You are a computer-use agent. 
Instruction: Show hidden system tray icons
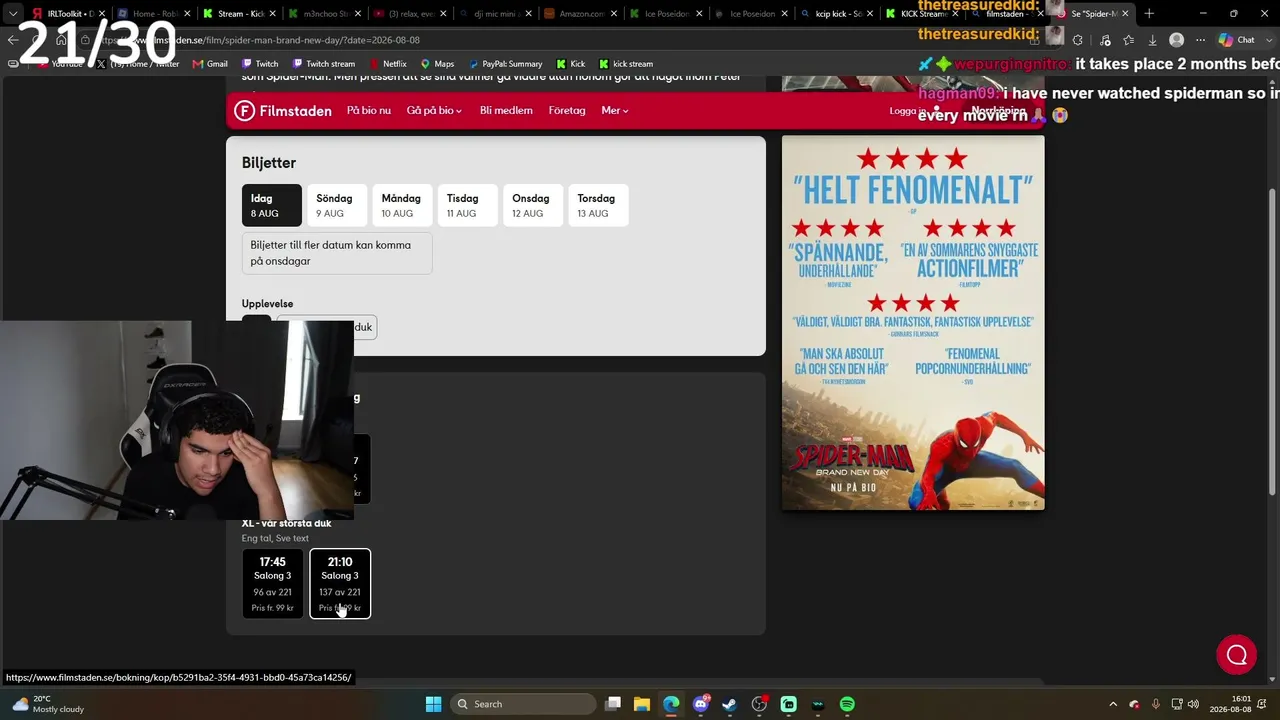point(1113,704)
